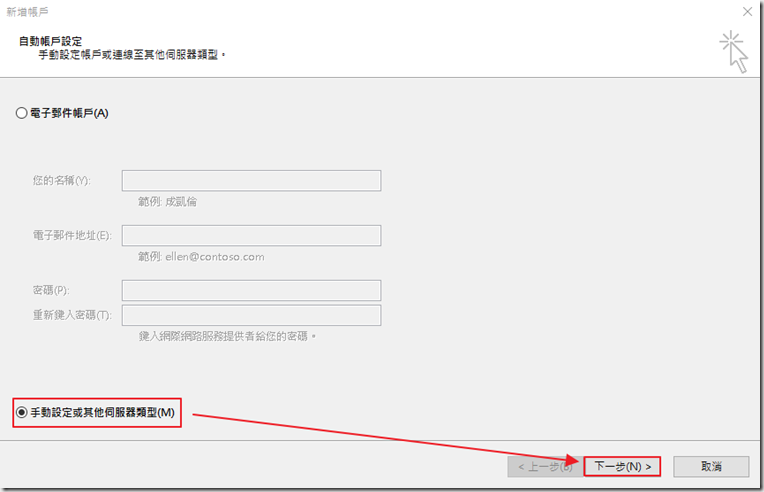Image resolution: width=764 pixels, height=492 pixels.
Task: Select the 手動設定或其他伺服器類型(M) radio option
Action: 22,412
